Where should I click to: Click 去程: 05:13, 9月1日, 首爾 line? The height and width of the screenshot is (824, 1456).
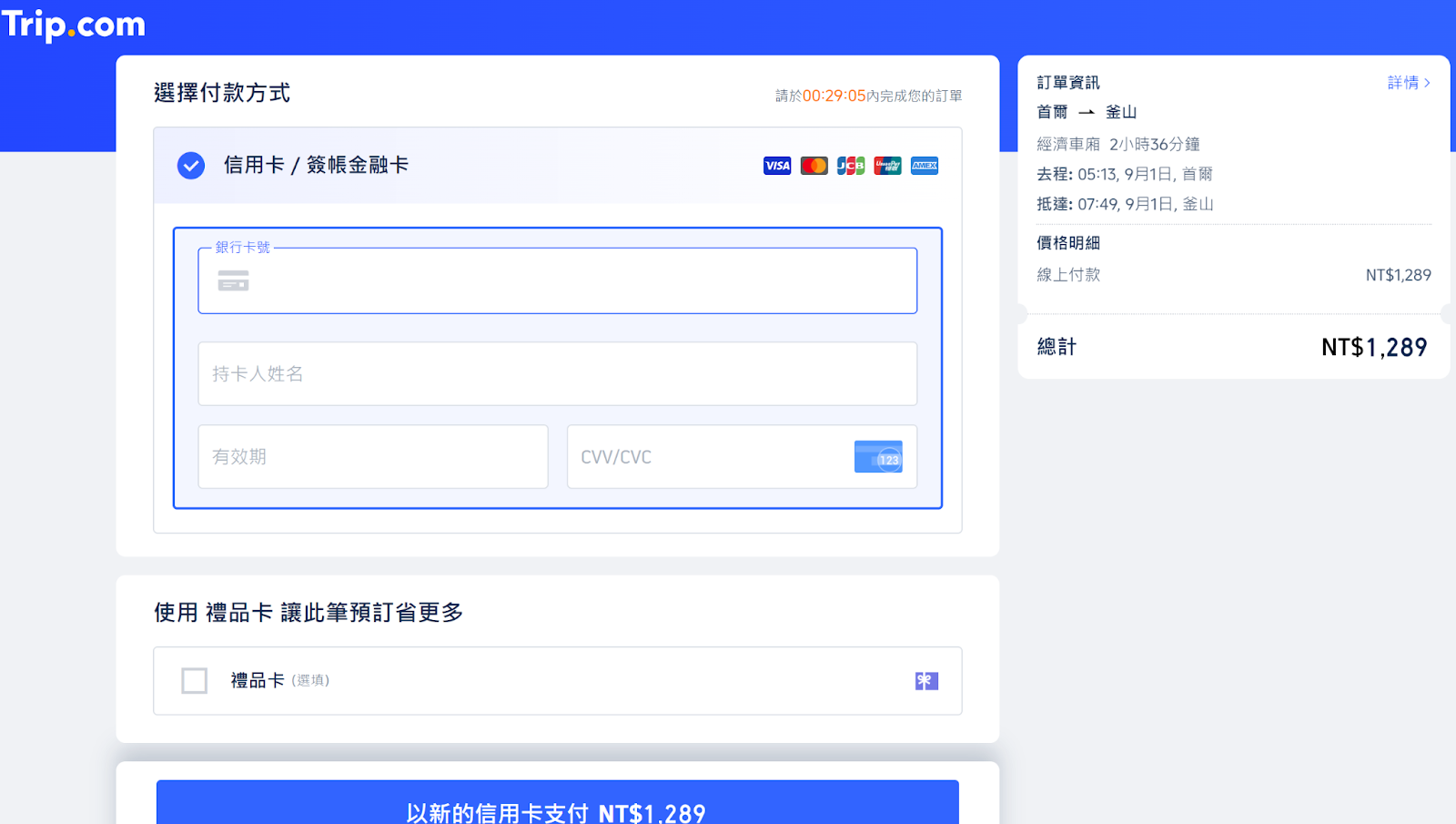(1125, 174)
